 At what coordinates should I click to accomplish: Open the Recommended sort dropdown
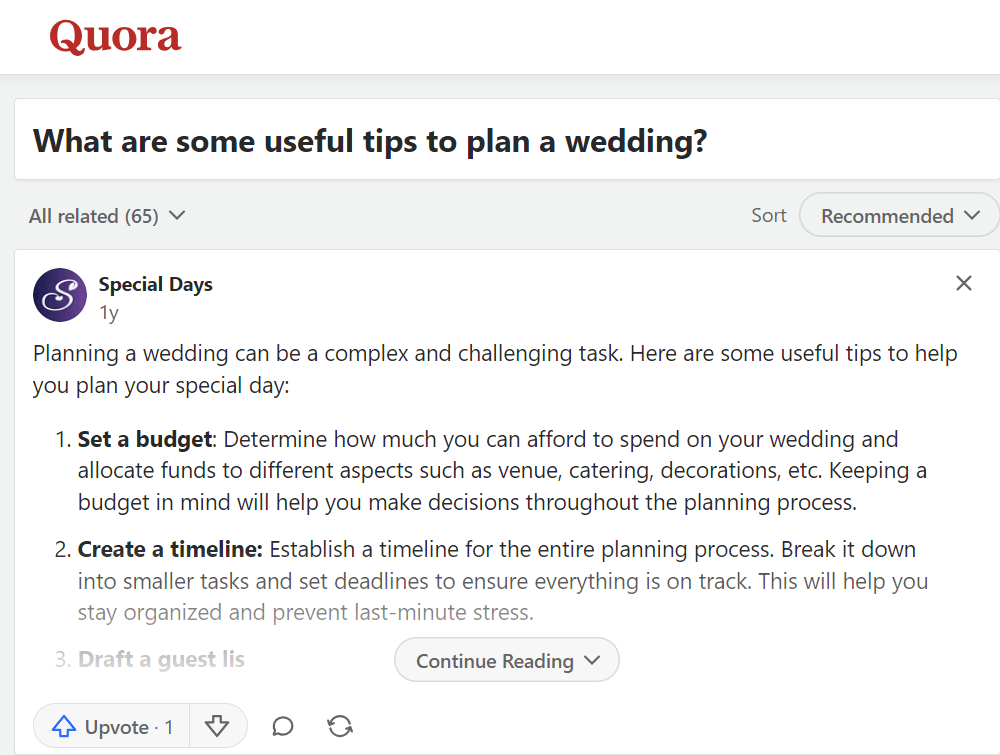click(897, 215)
